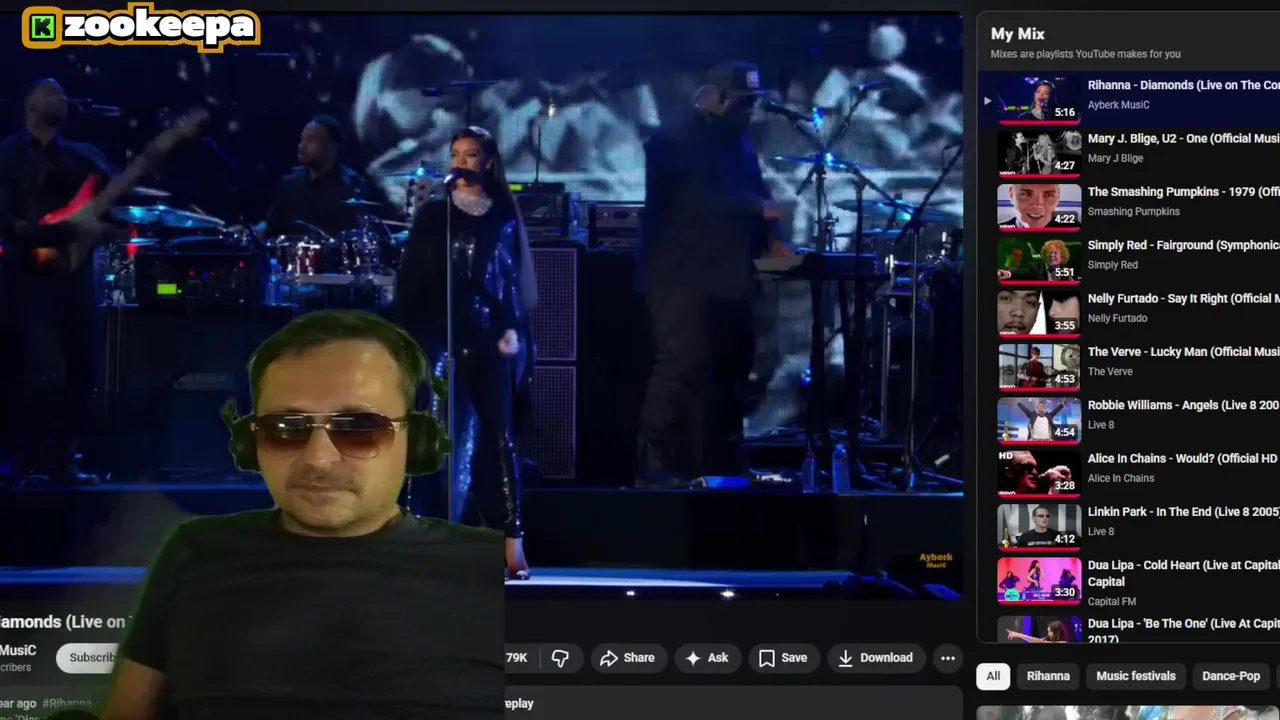Click title 'Nelly Furtado - Say It Right'
The image size is (1280, 720).
[x=1183, y=298]
